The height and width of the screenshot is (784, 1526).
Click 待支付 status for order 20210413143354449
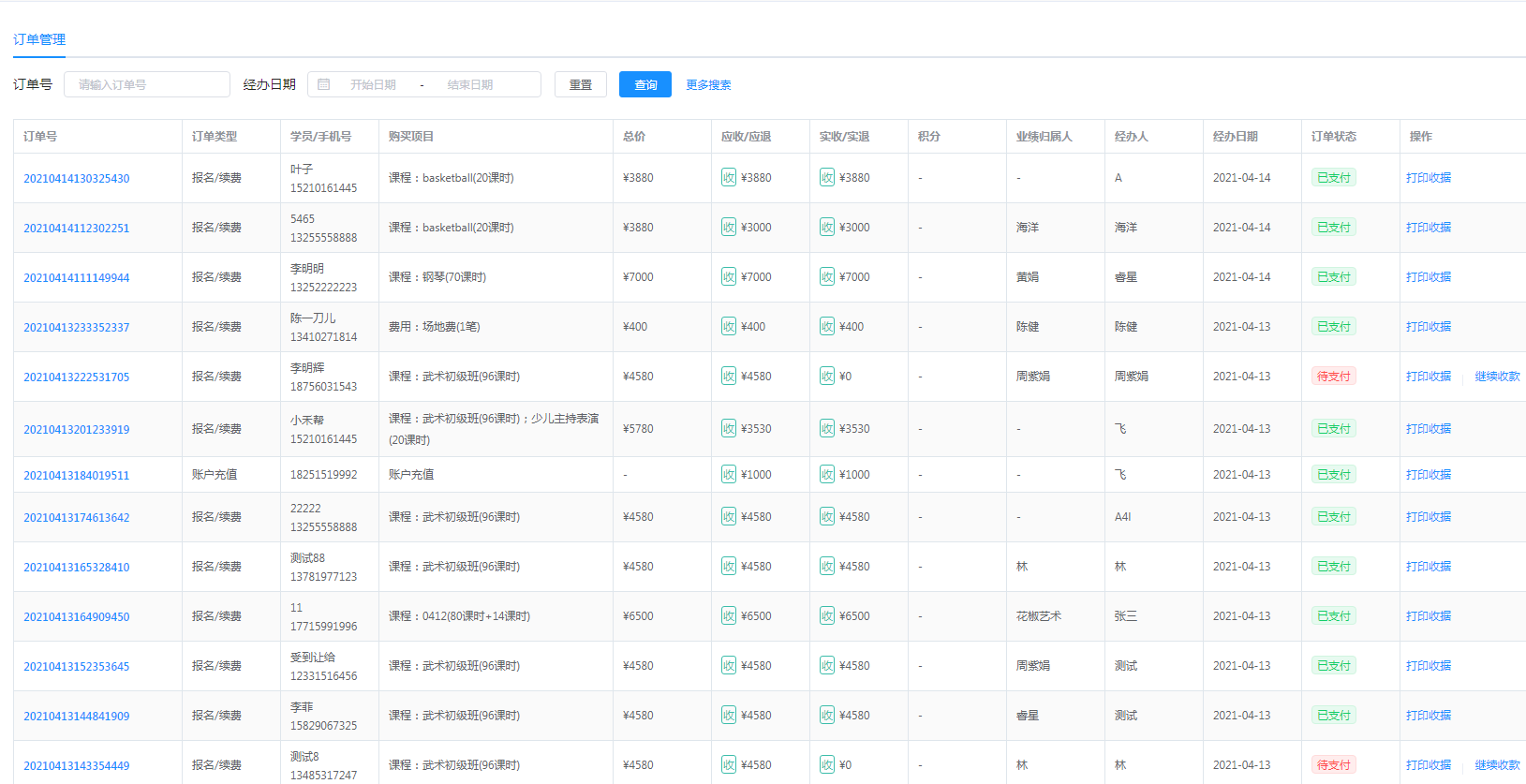click(1334, 764)
